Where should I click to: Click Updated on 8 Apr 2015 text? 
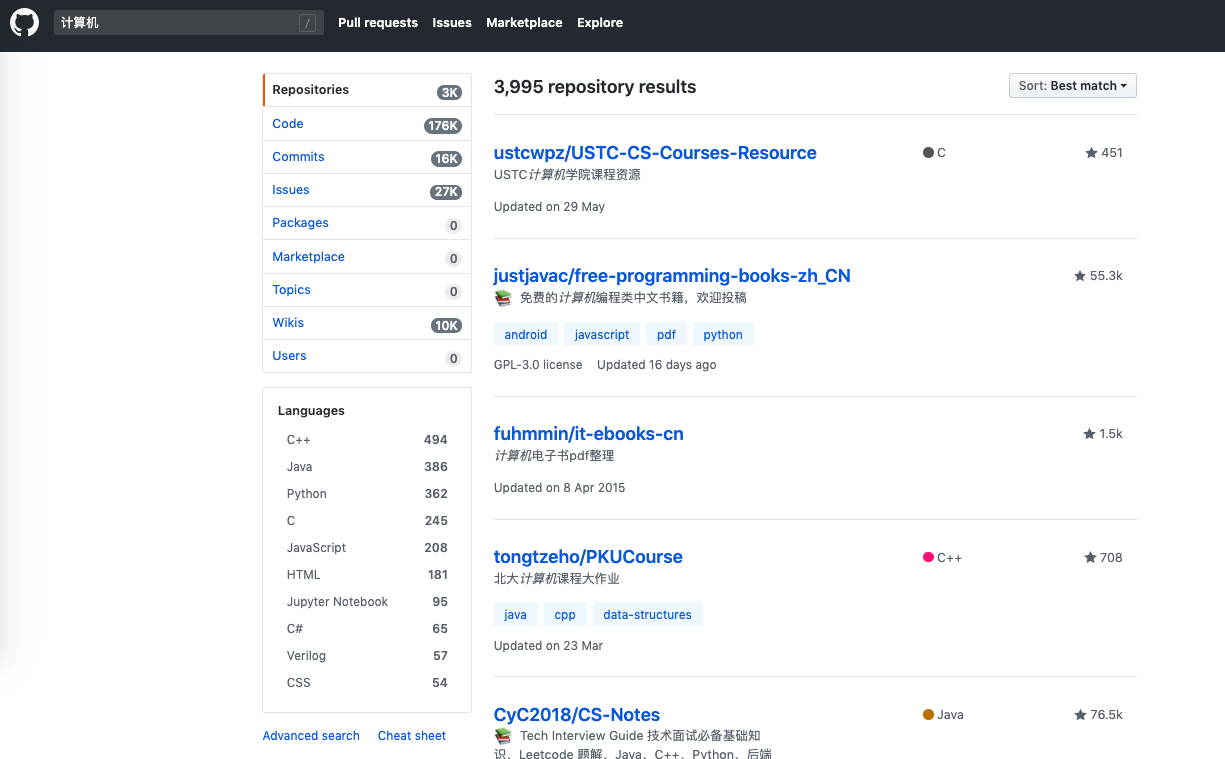pyautogui.click(x=560, y=488)
